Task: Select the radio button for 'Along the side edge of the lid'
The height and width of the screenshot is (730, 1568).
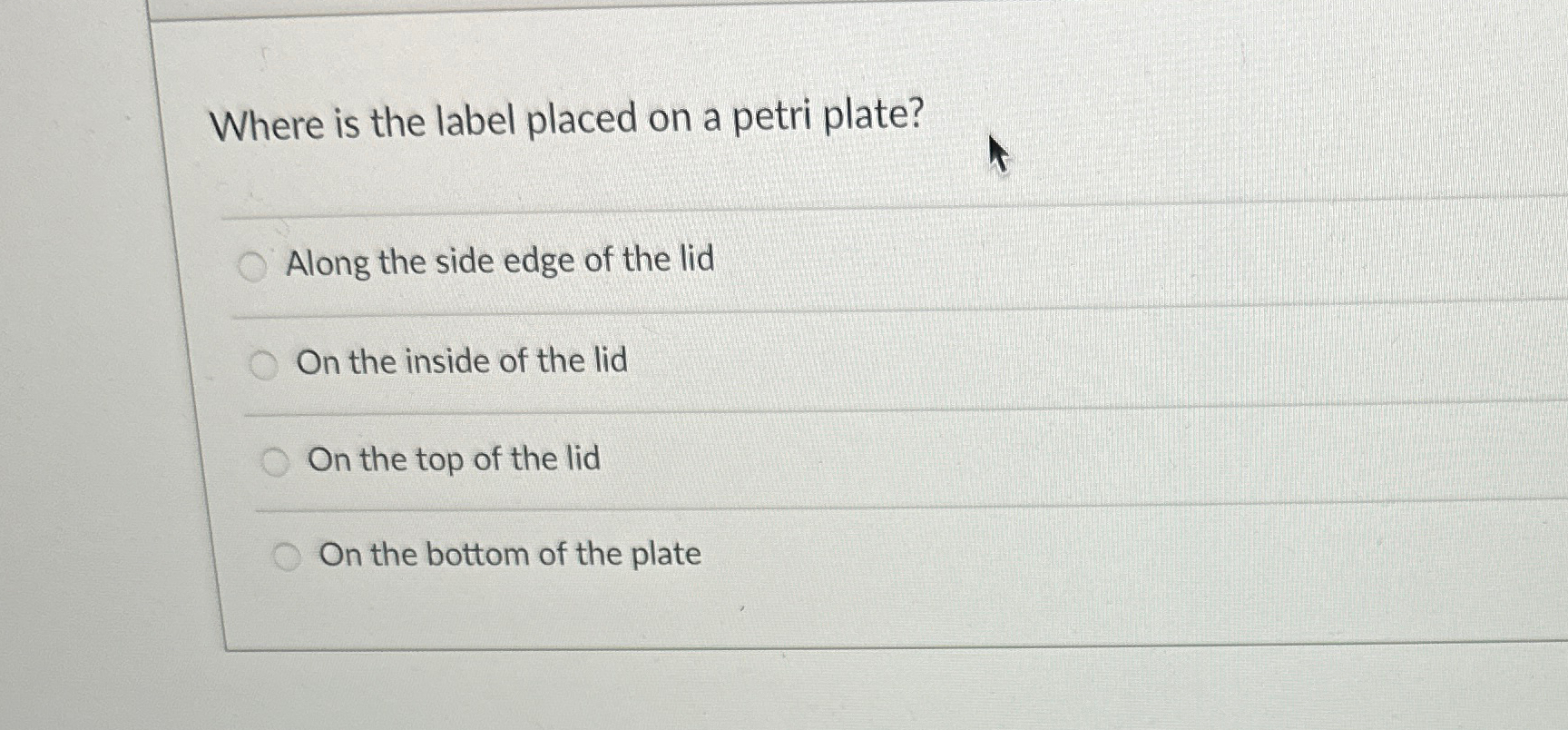Action: pyautogui.click(x=254, y=266)
